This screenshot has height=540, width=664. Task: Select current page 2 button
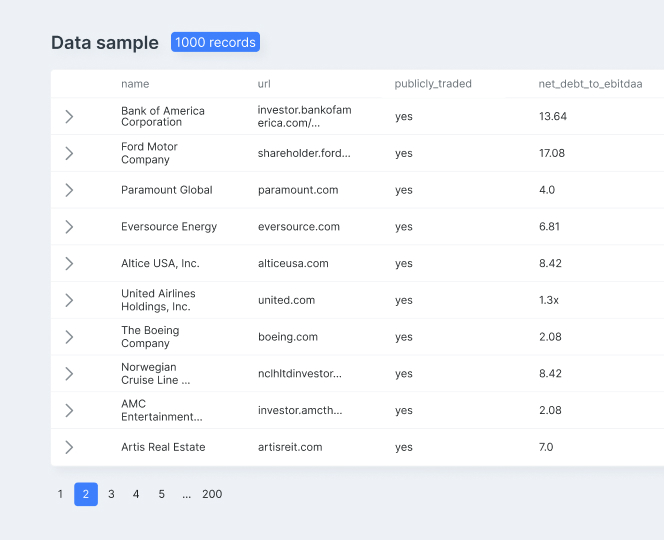point(86,494)
